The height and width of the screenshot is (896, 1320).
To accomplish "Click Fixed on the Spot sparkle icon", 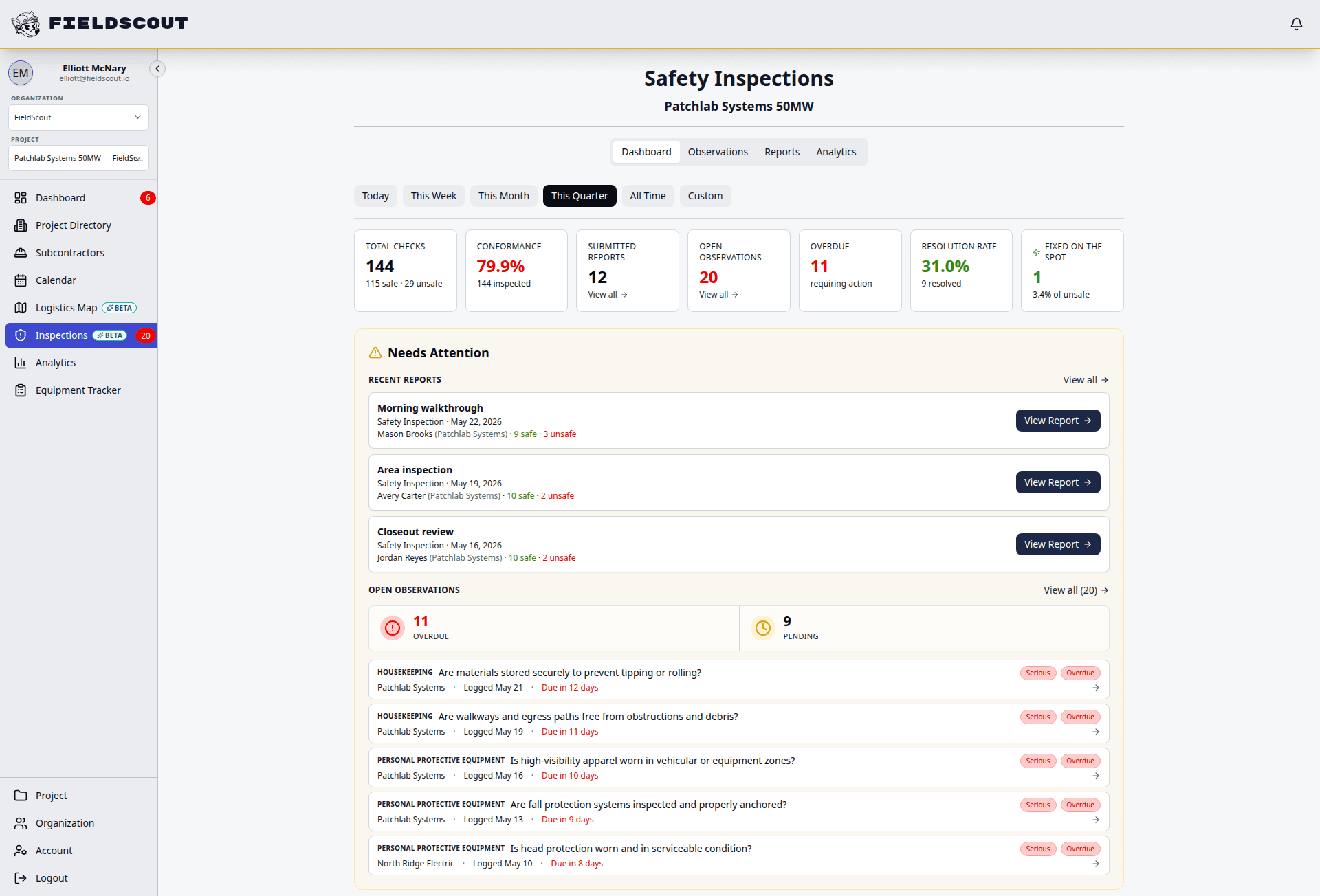I will (x=1037, y=252).
